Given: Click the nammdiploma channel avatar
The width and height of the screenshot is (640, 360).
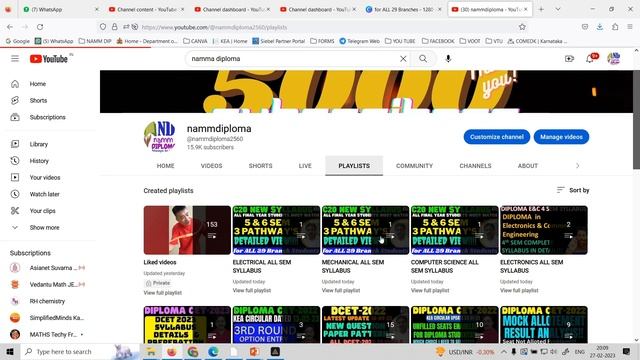Looking at the screenshot, I should click(160, 137).
